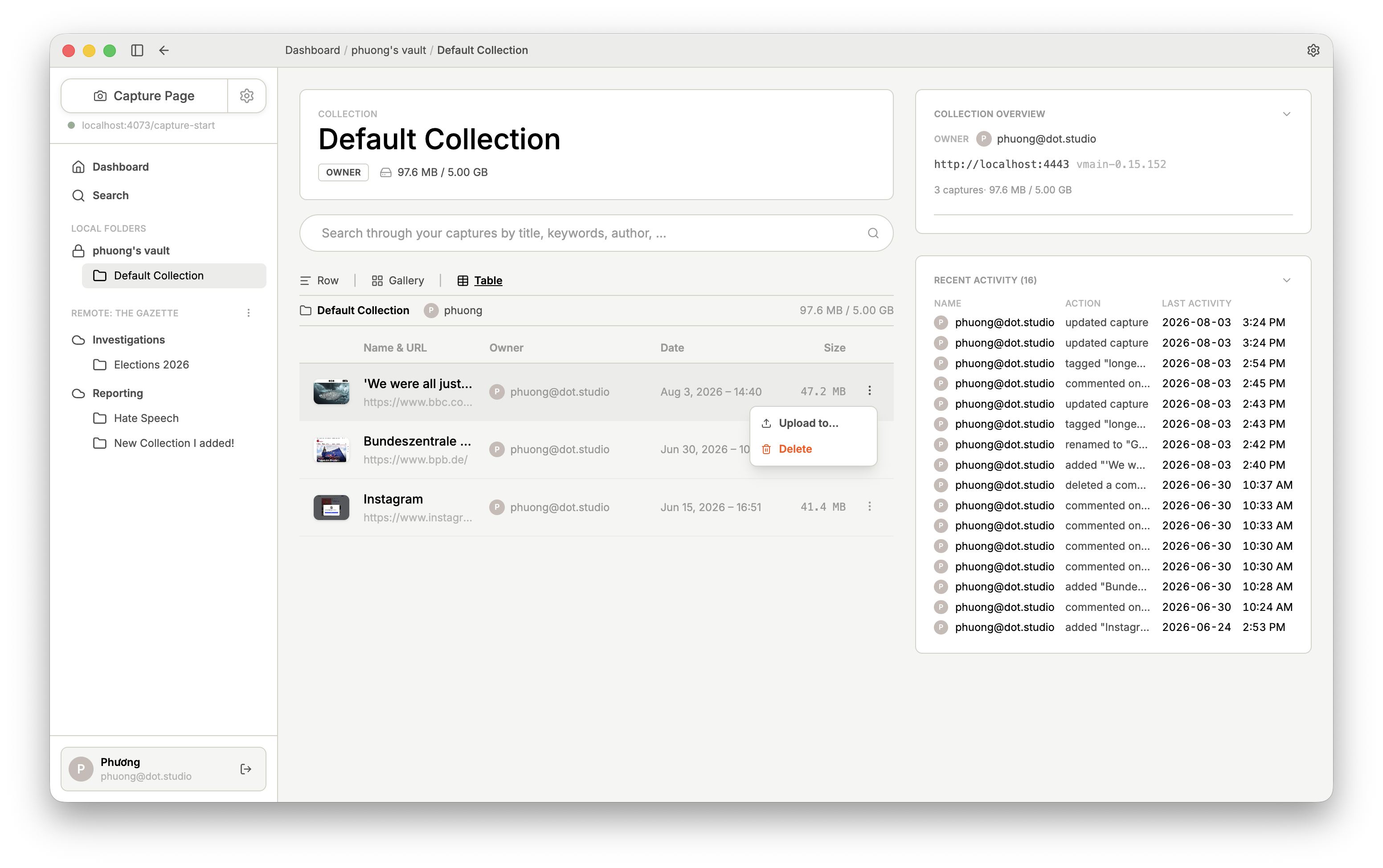Open the Bundeszentrale capture title

[417, 441]
